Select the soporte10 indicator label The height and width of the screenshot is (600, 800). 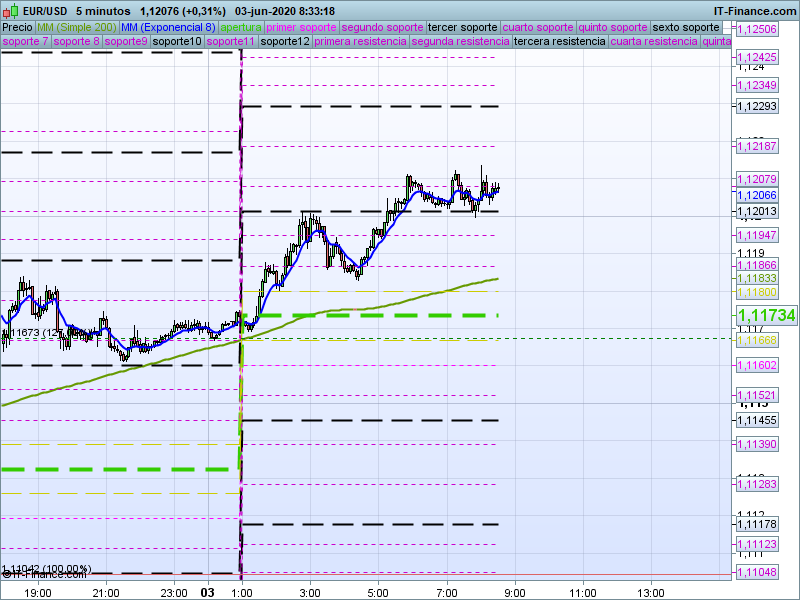(x=178, y=42)
